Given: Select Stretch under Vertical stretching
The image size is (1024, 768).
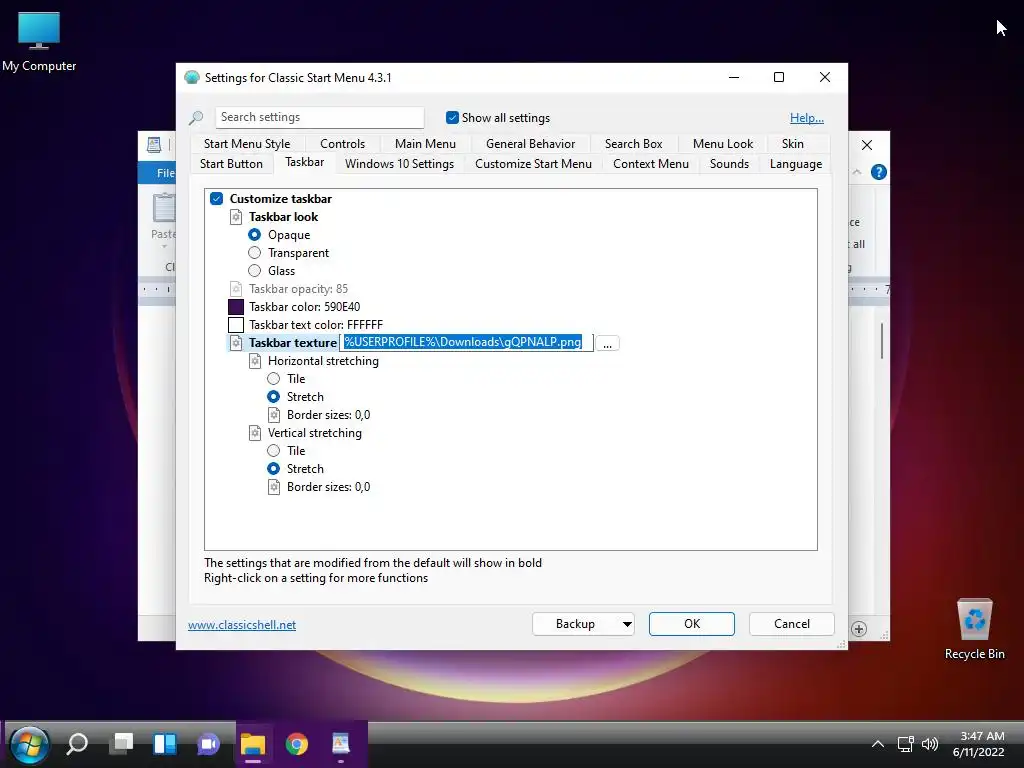Looking at the screenshot, I should 274,469.
